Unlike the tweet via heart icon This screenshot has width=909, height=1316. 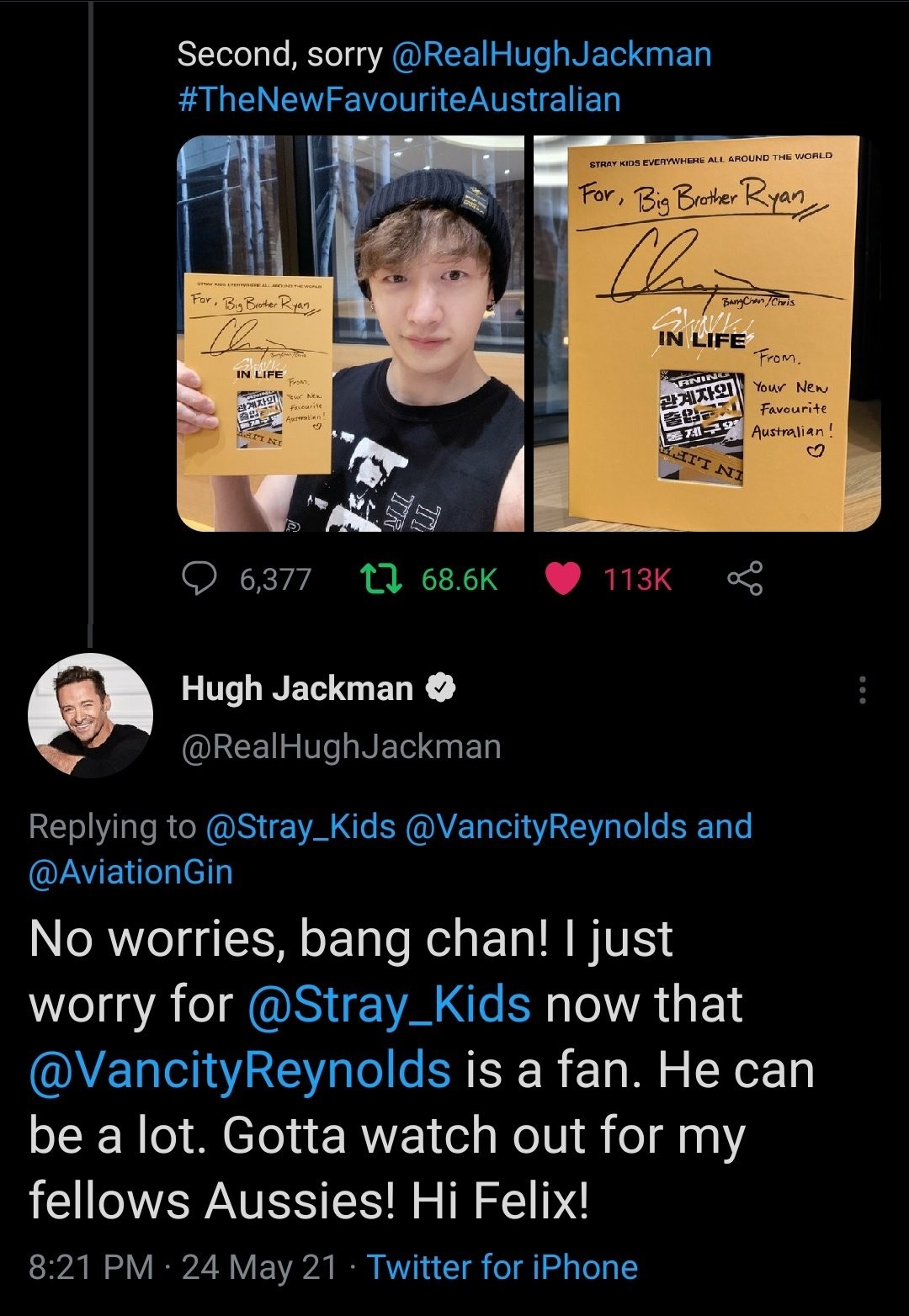coord(563,579)
